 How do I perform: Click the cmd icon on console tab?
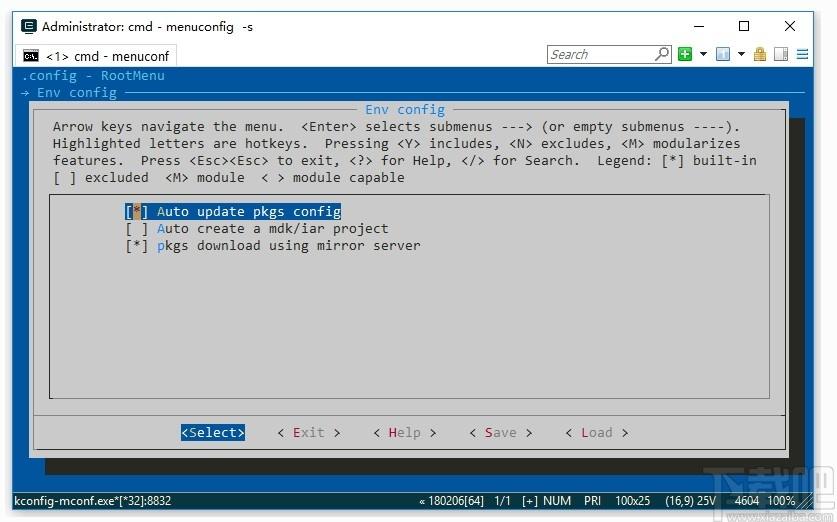(31, 56)
